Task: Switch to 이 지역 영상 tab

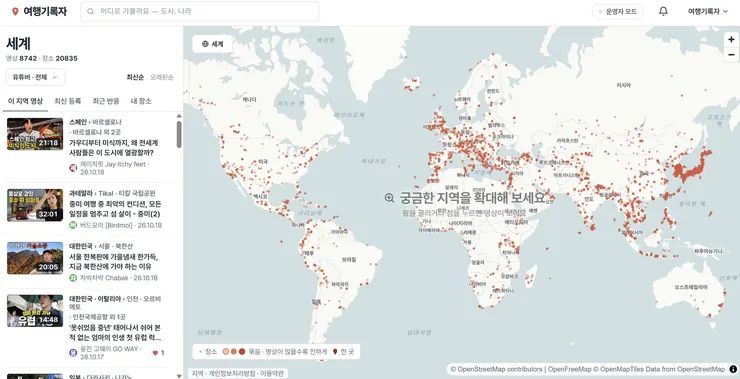Action: [x=25, y=101]
